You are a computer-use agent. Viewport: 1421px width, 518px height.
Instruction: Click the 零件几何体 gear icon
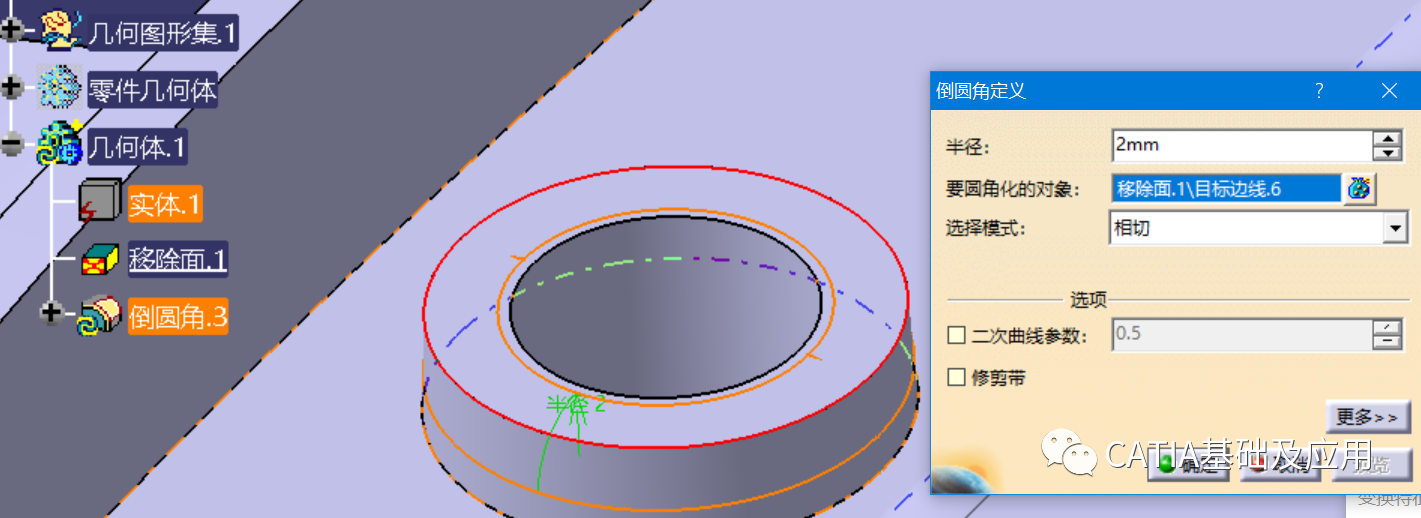(x=59, y=88)
